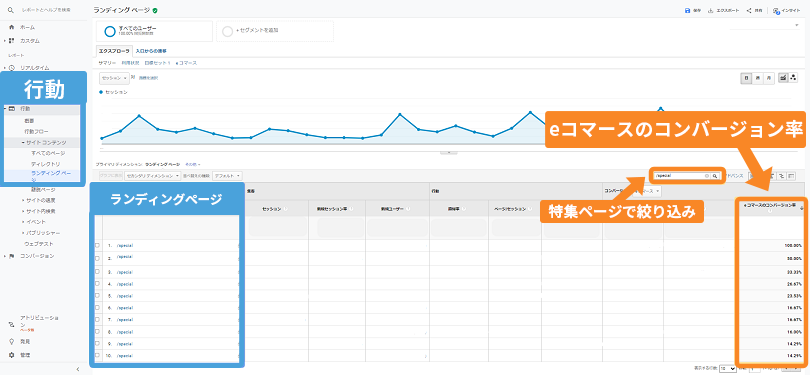Check the checkbox for table row 5
Viewport: 810px width, 375px height.
97,296
